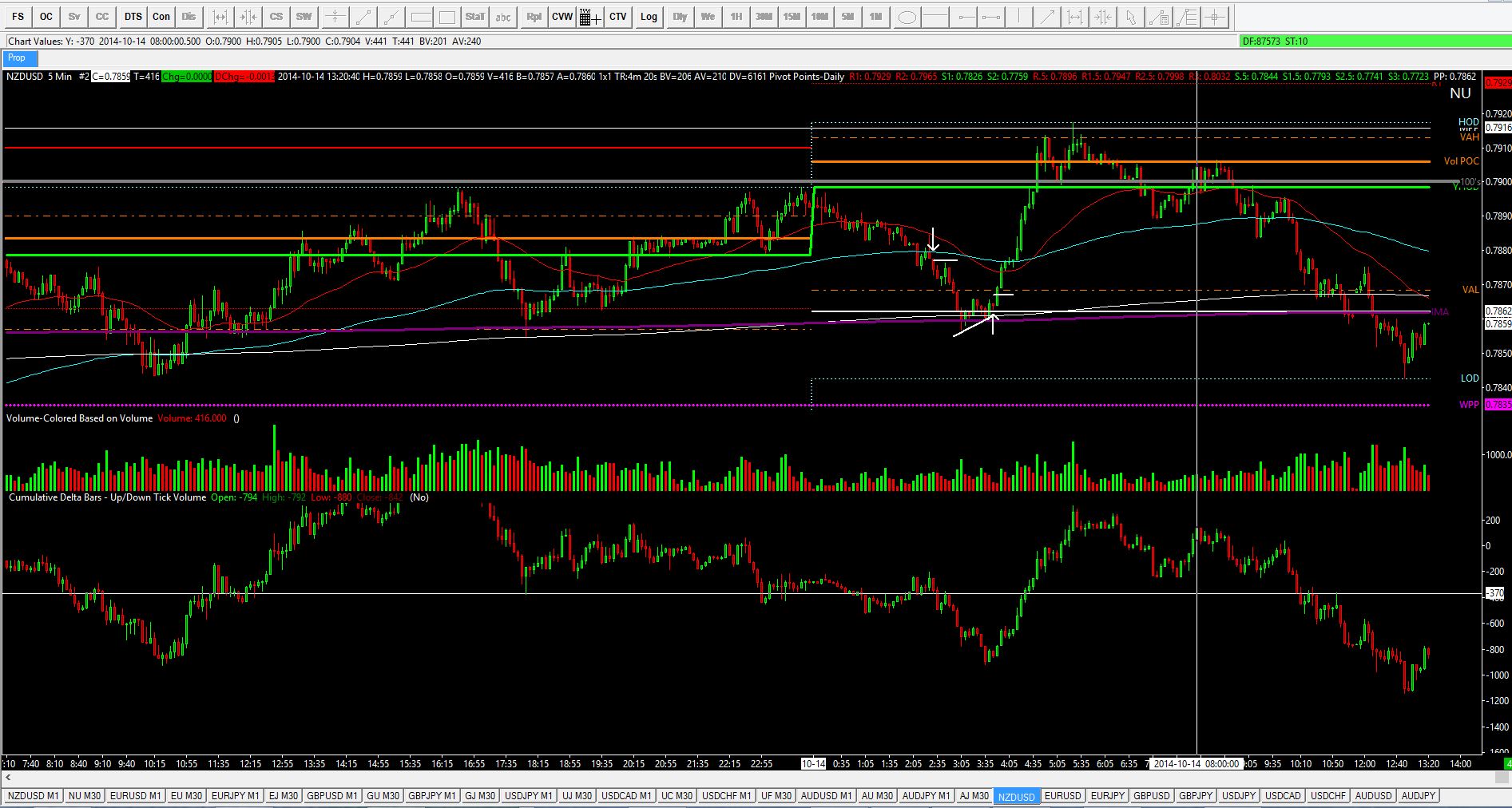The width and height of the screenshot is (1512, 808).
Task: Choose the line-with-list retracement tool icon
Action: click(1187, 17)
